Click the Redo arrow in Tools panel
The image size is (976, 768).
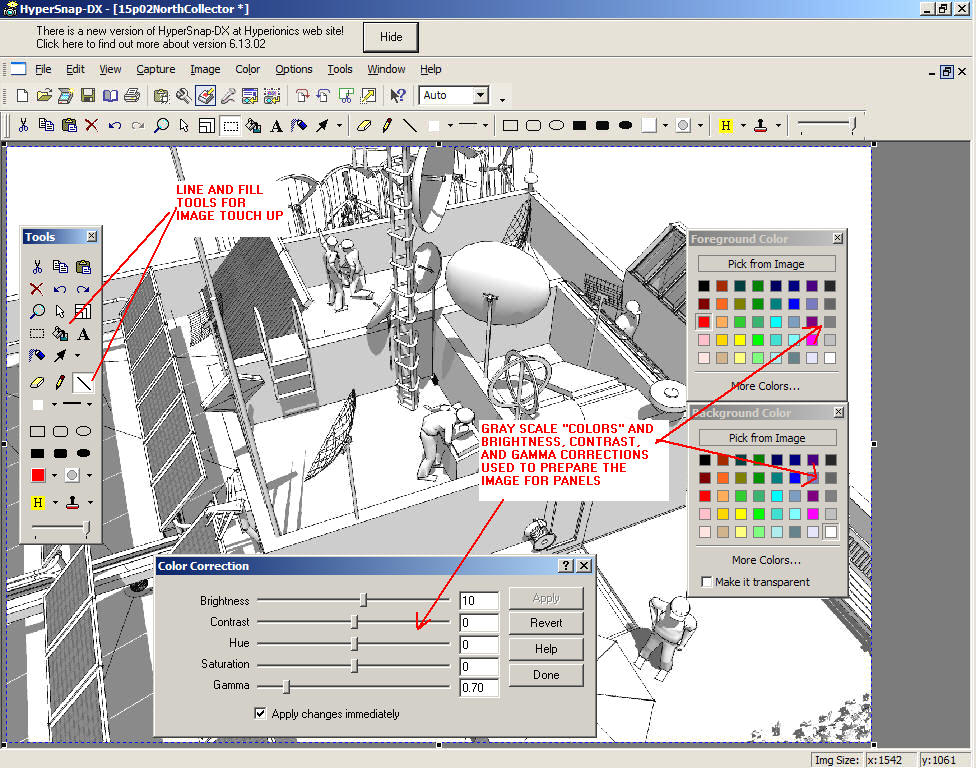pyautogui.click(x=83, y=289)
